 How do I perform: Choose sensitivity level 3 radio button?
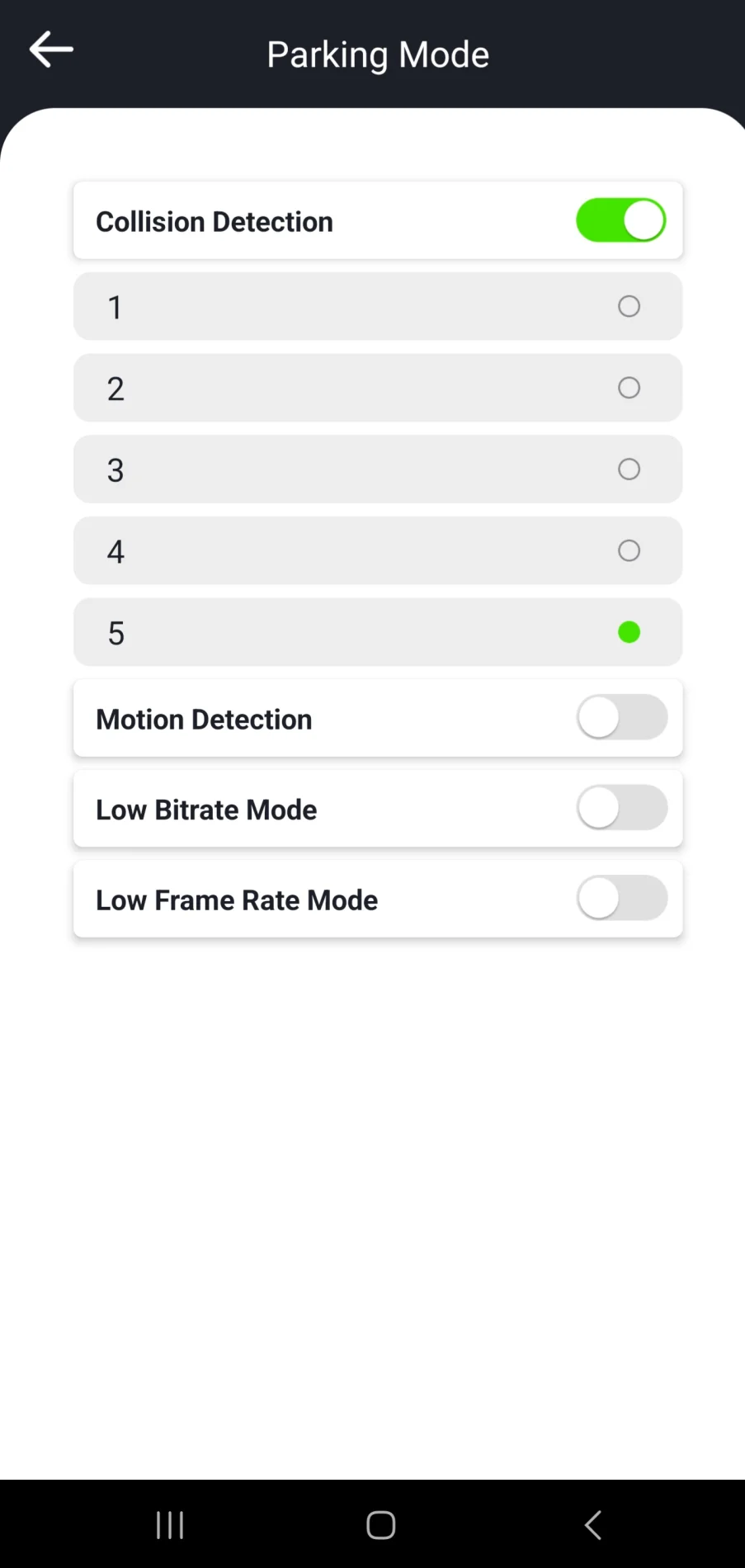click(629, 470)
